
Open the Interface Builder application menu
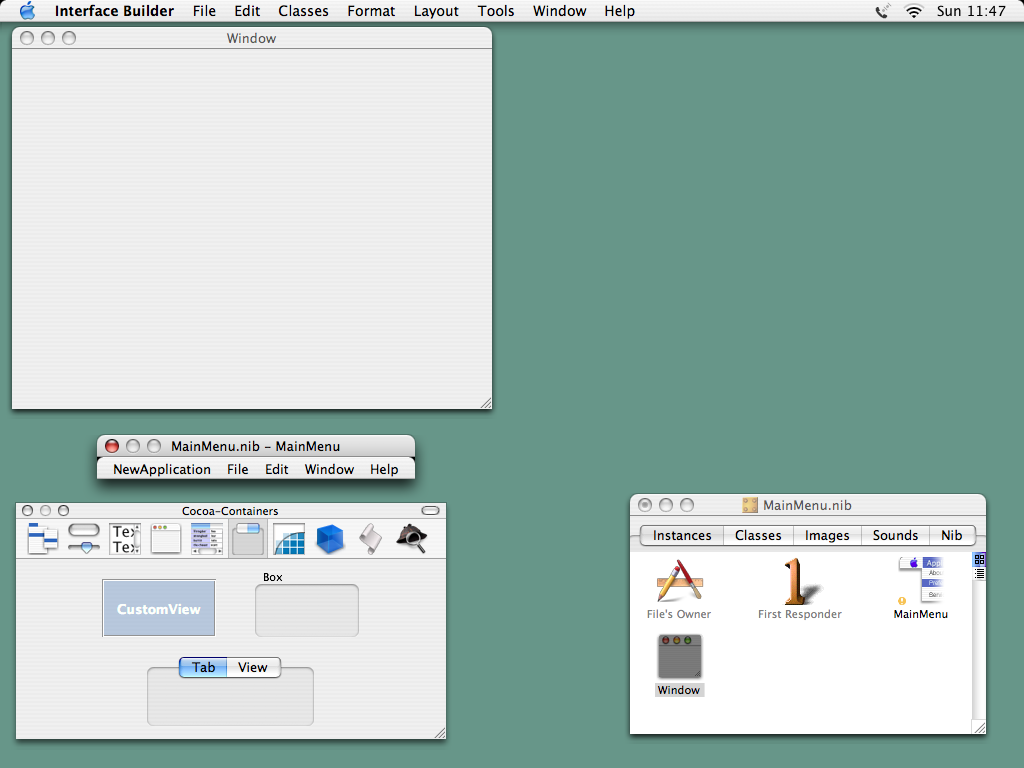click(114, 11)
